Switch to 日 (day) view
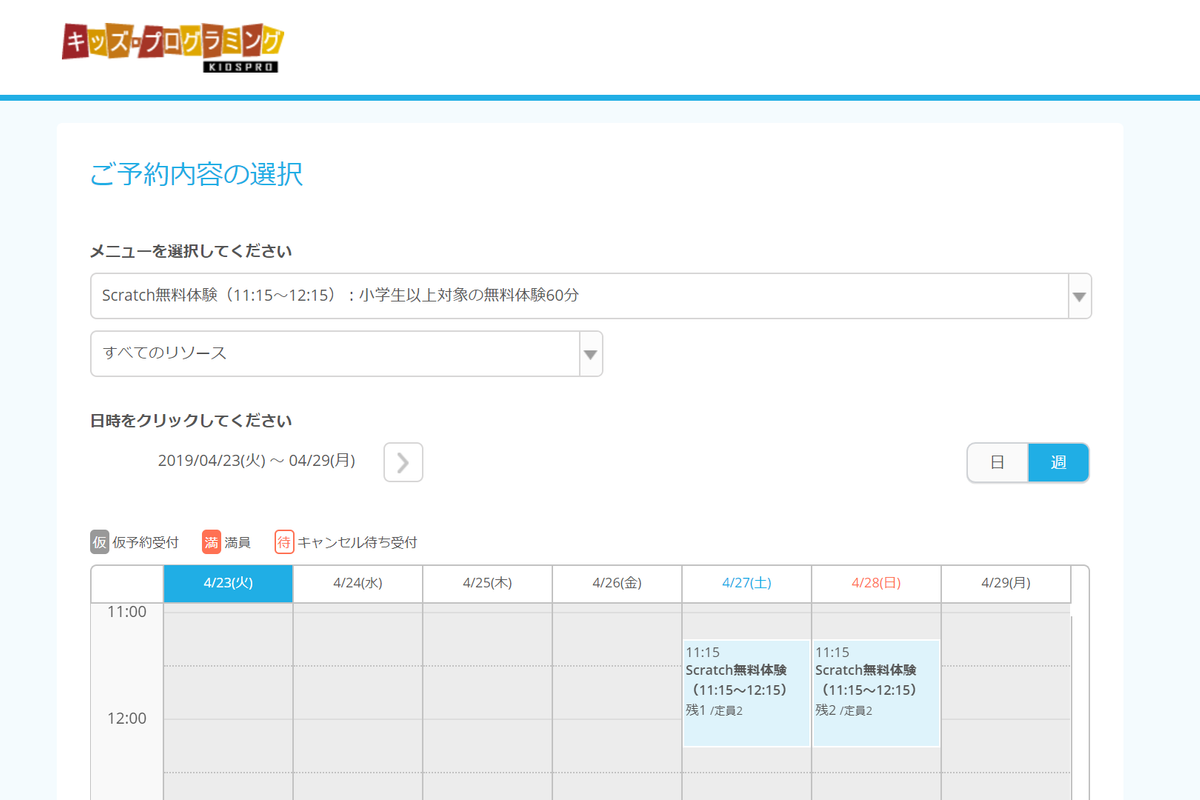Screen dimensions: 1200x800 (997, 463)
